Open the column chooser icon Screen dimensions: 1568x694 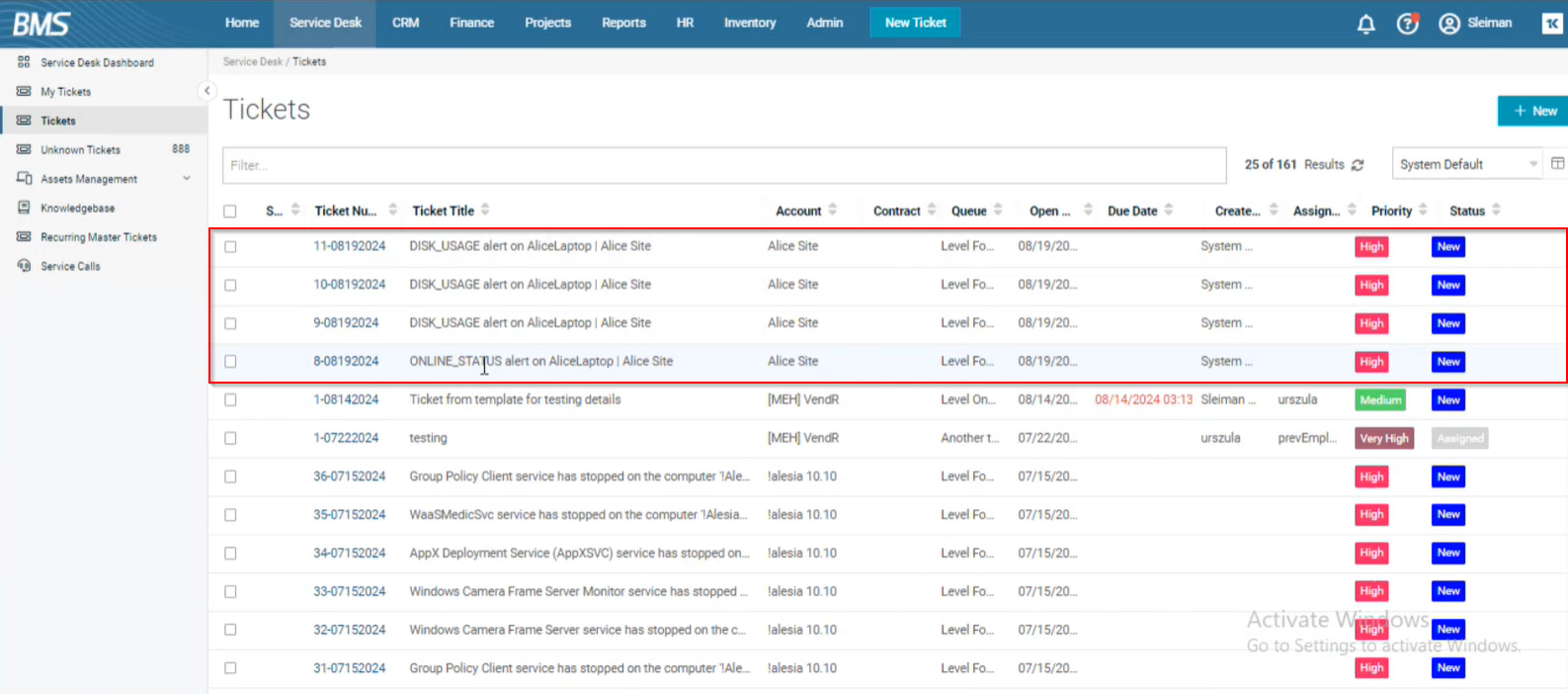tap(1557, 164)
